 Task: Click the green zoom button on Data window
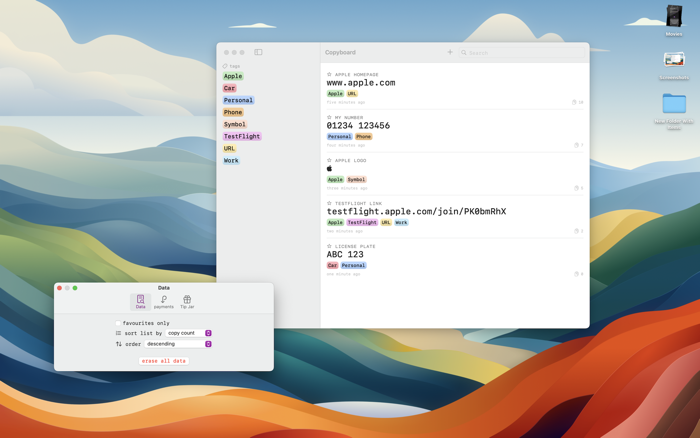pyautogui.click(x=75, y=288)
